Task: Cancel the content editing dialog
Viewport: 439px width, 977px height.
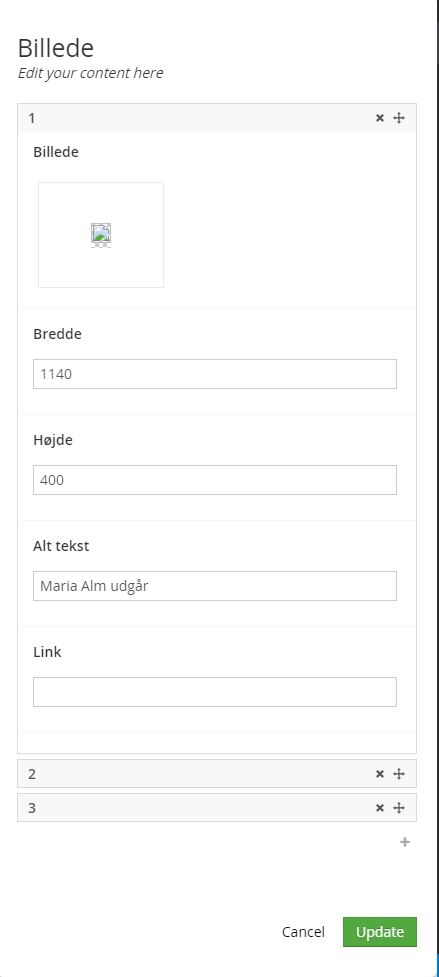Action: [x=303, y=932]
